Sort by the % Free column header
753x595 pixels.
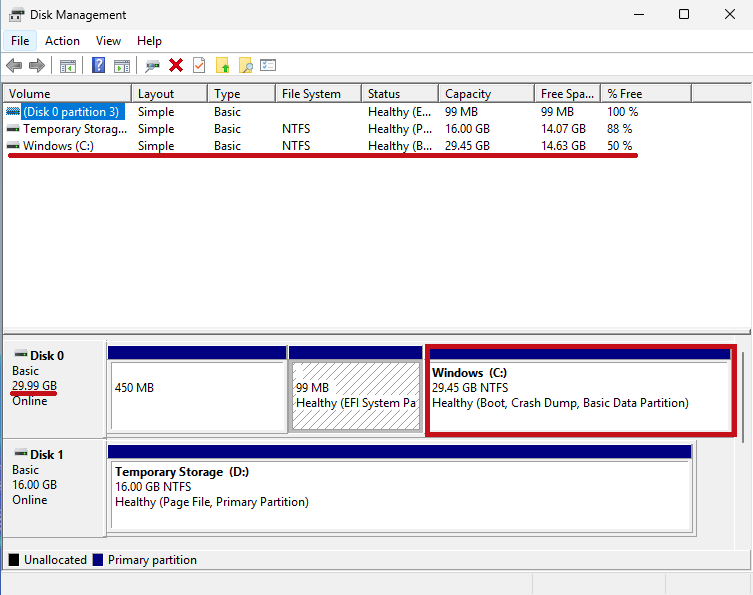(646, 94)
